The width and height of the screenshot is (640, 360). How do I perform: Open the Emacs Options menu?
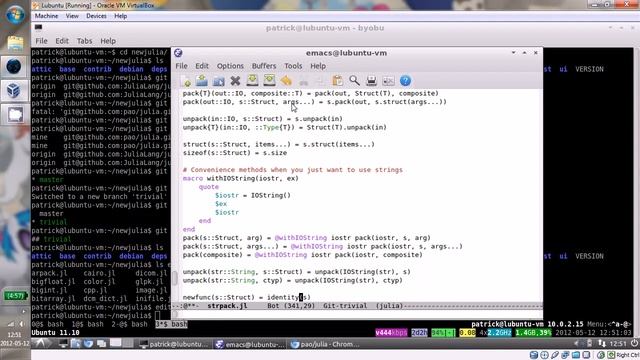(x=230, y=66)
